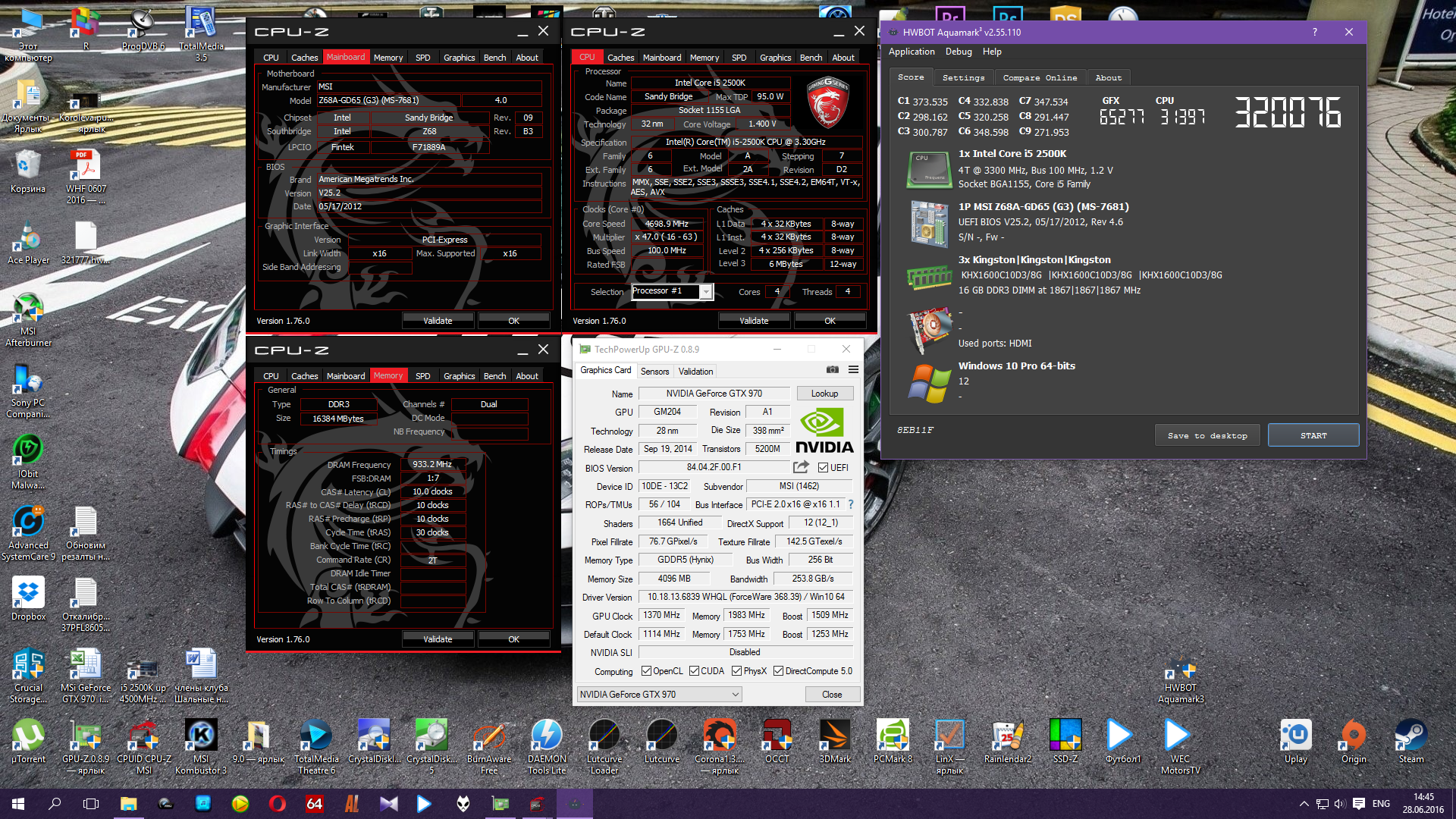Open the GPU-Z hamburger menu icon
Image resolution: width=1456 pixels, height=819 pixels.
point(853,370)
